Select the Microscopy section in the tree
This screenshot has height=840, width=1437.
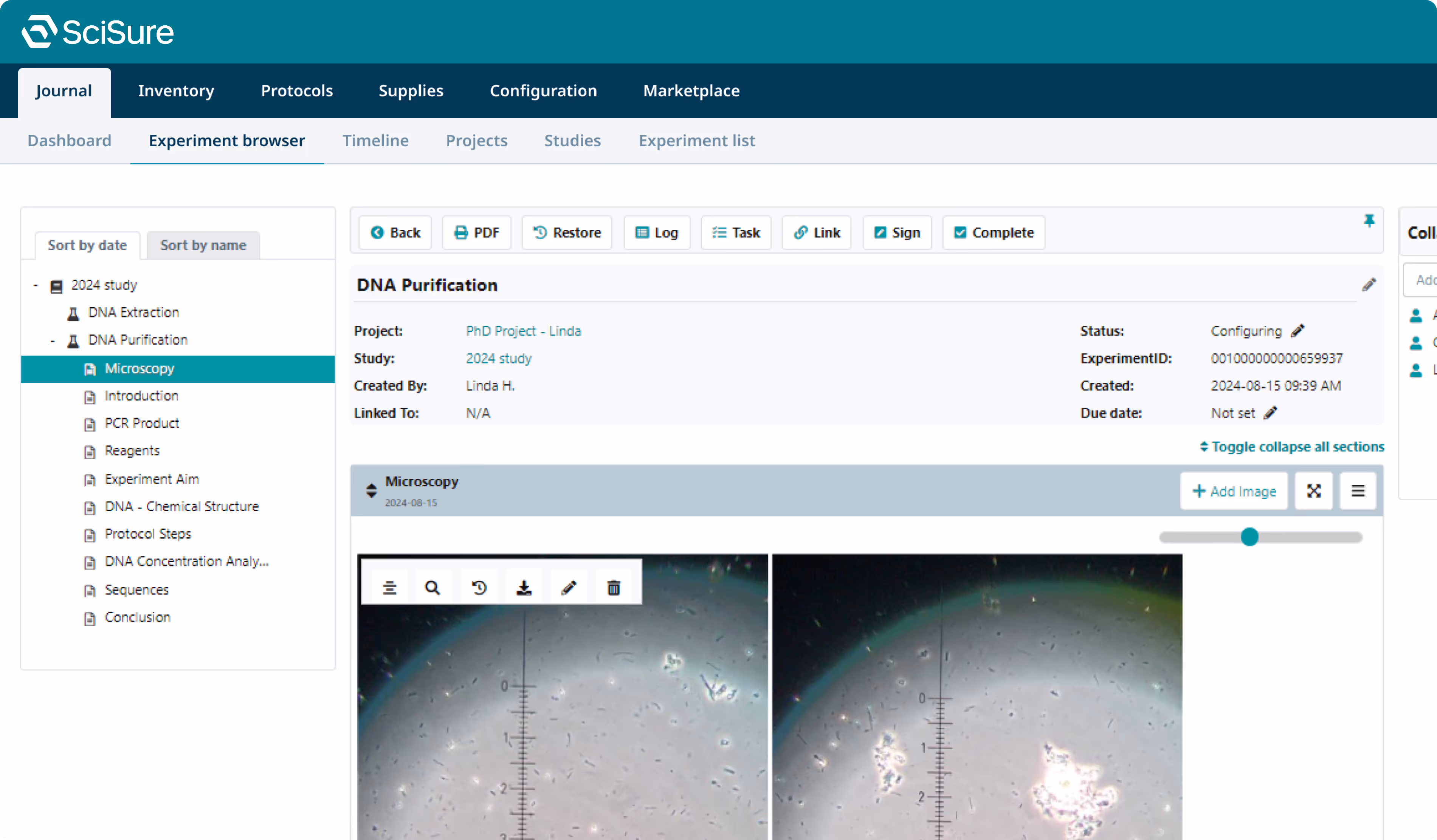177,369
